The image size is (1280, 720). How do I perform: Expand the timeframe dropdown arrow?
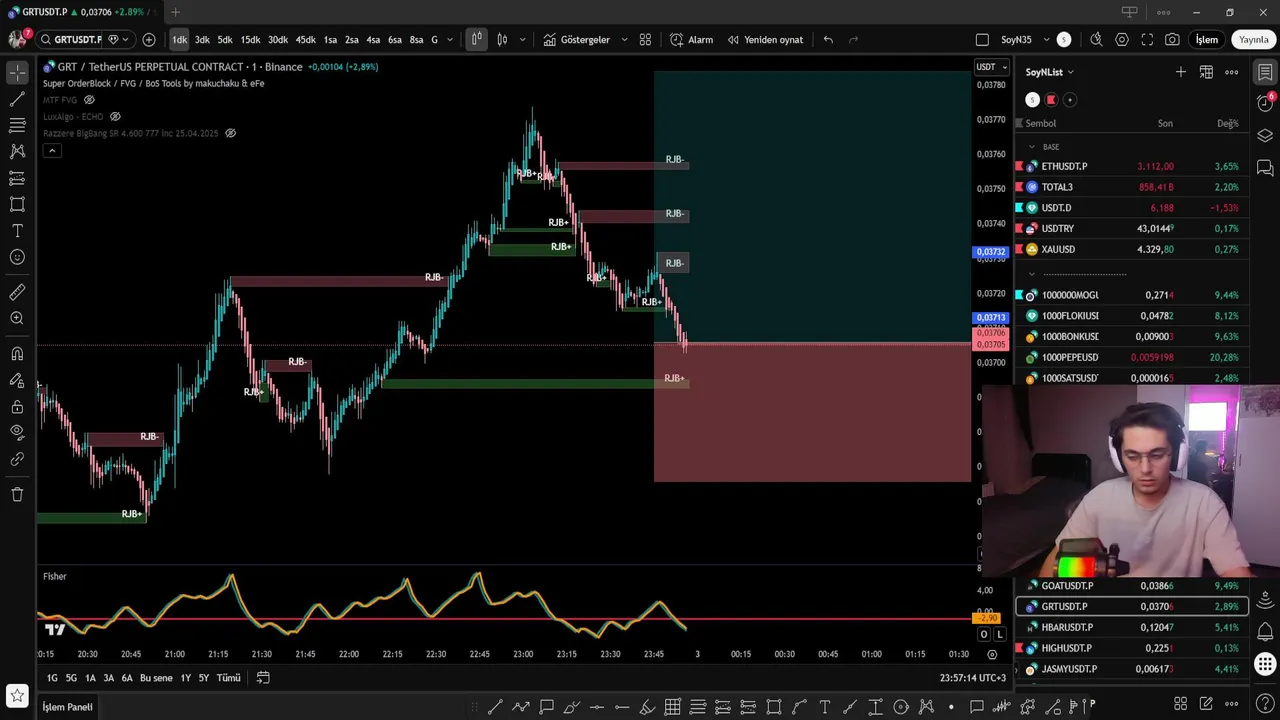pos(449,40)
